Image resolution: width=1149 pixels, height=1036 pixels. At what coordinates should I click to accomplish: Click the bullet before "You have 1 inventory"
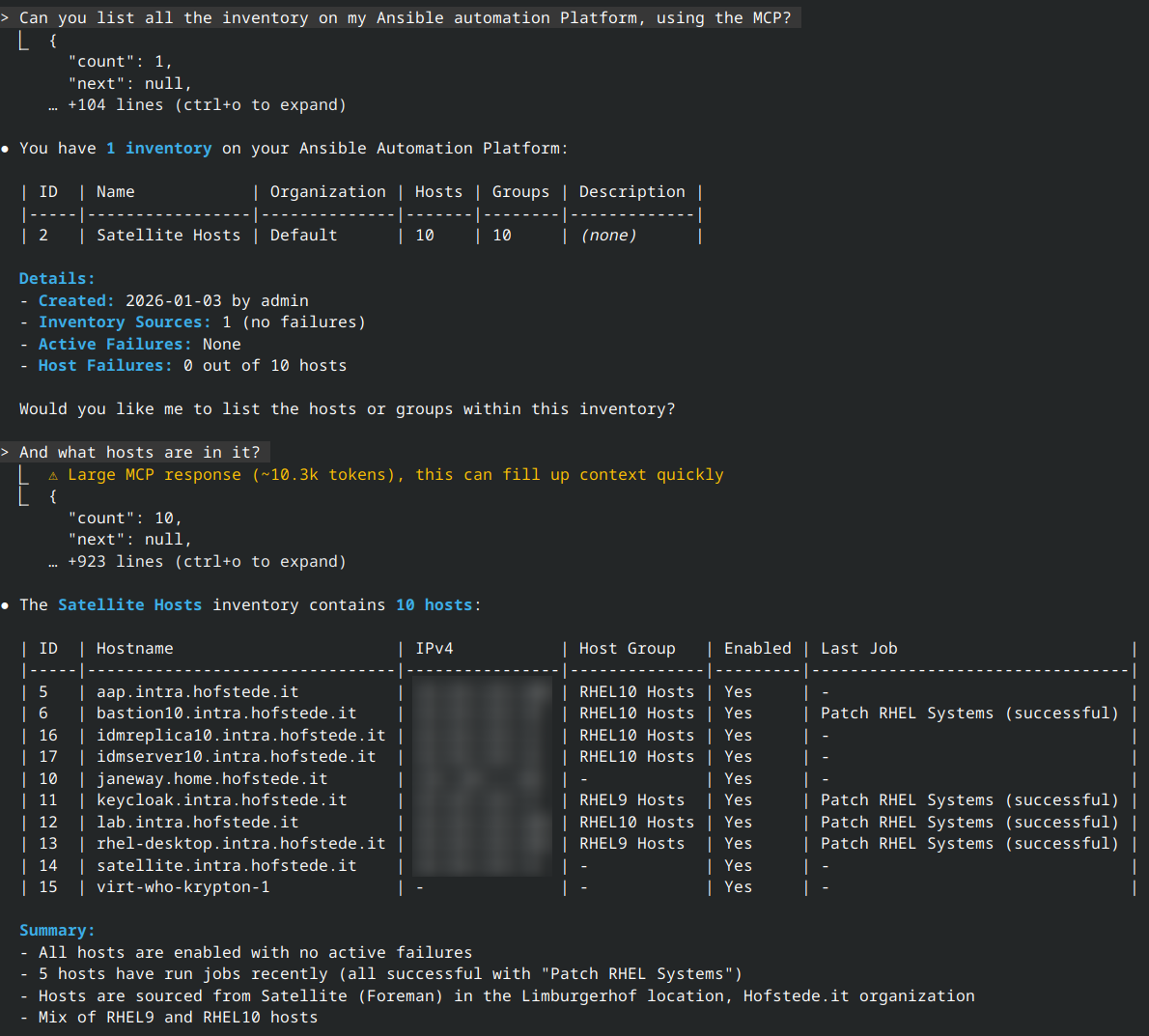(x=6, y=149)
